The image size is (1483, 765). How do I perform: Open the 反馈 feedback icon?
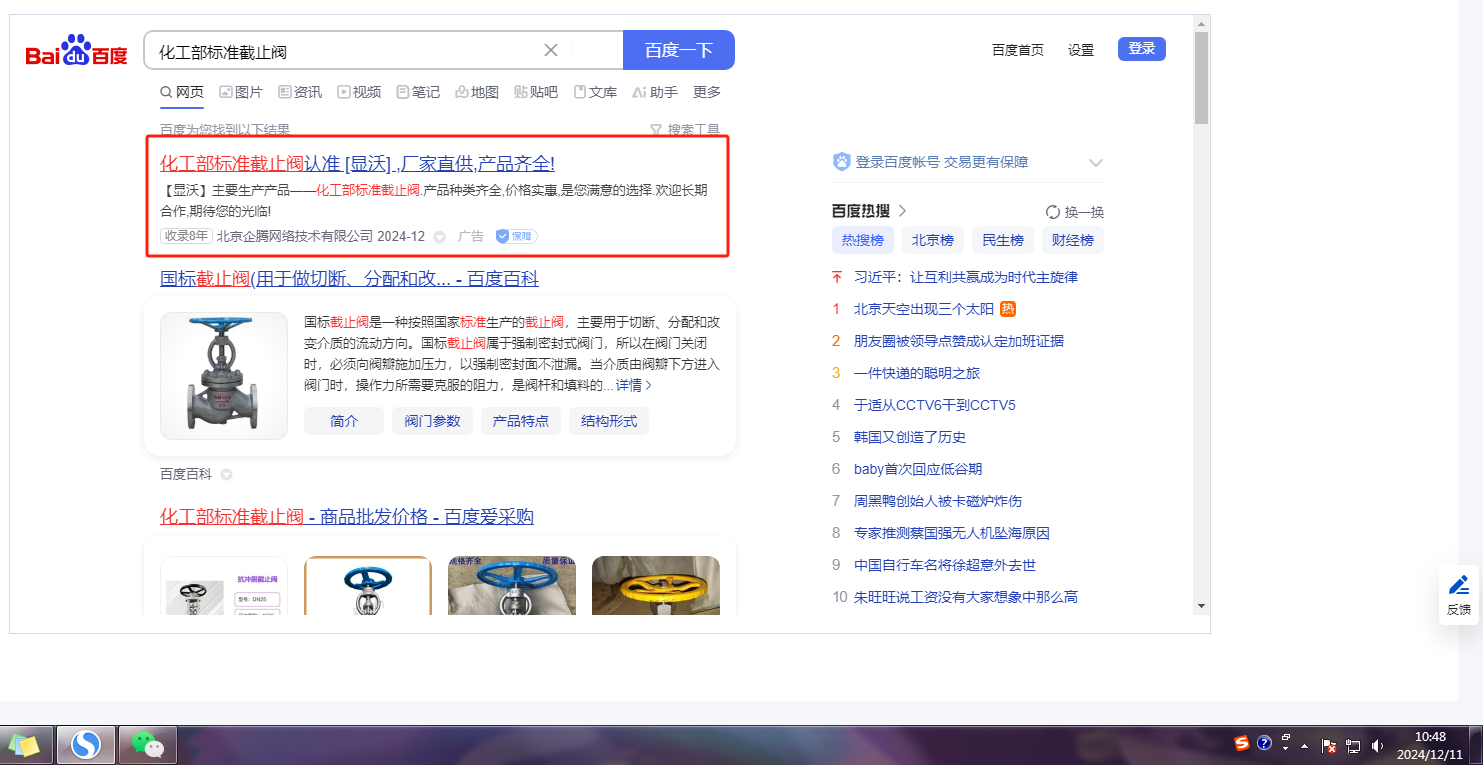pyautogui.click(x=1458, y=594)
